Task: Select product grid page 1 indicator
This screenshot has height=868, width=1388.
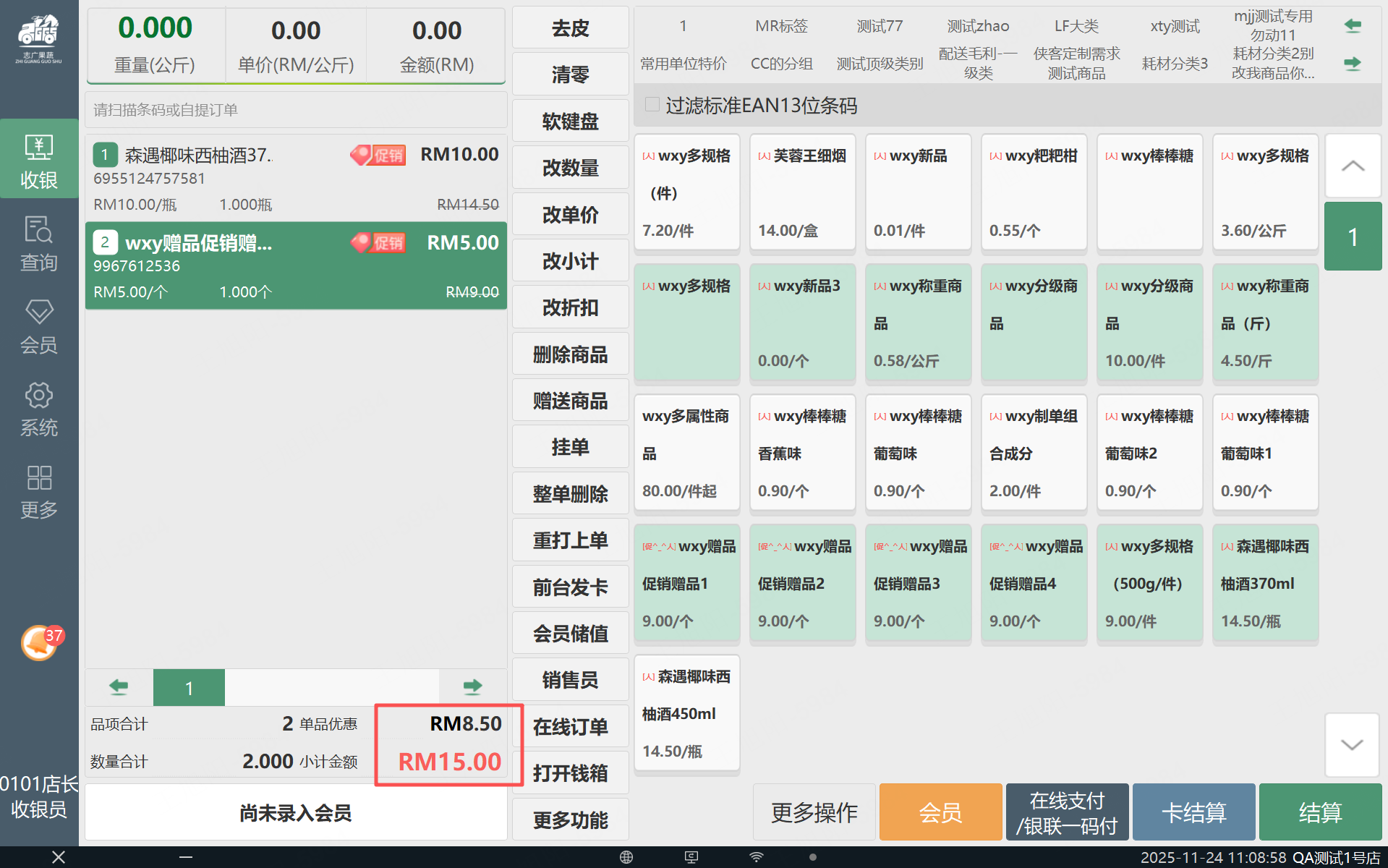Action: [1353, 237]
